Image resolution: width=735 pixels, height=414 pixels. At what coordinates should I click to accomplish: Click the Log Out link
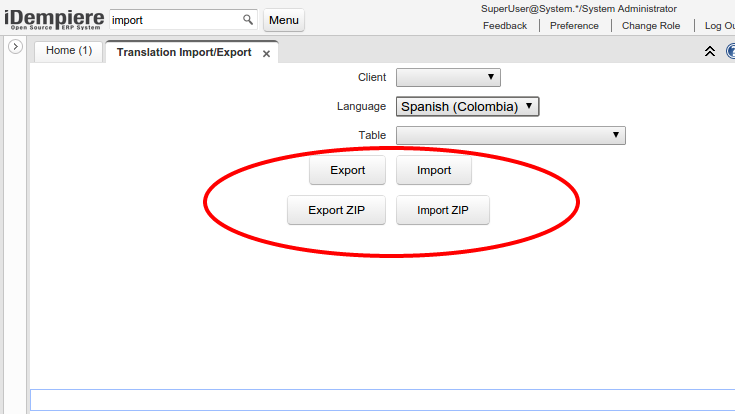pyautogui.click(x=720, y=26)
